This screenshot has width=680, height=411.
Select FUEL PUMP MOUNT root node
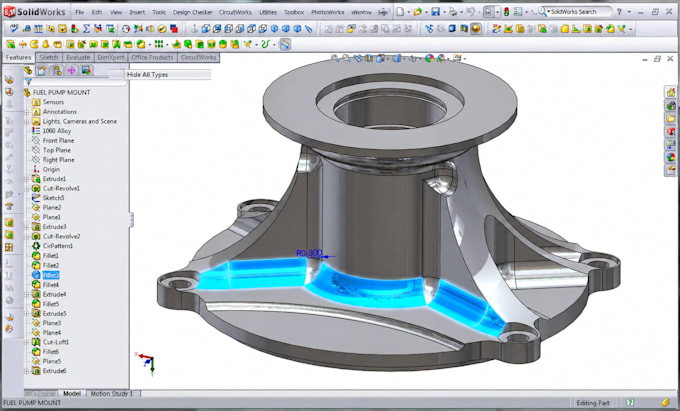[62, 92]
